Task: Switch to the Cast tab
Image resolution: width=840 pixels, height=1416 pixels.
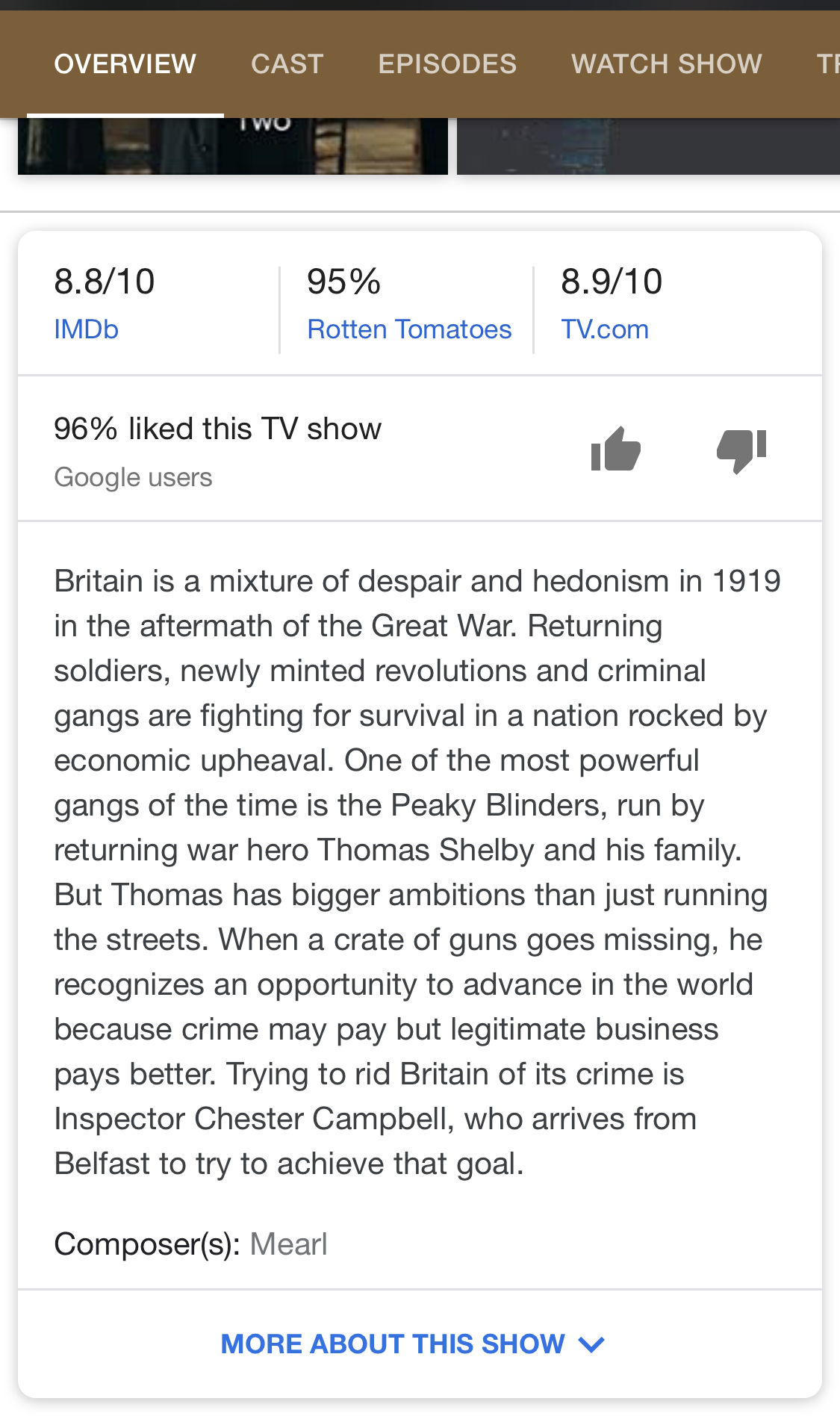Action: tap(287, 63)
